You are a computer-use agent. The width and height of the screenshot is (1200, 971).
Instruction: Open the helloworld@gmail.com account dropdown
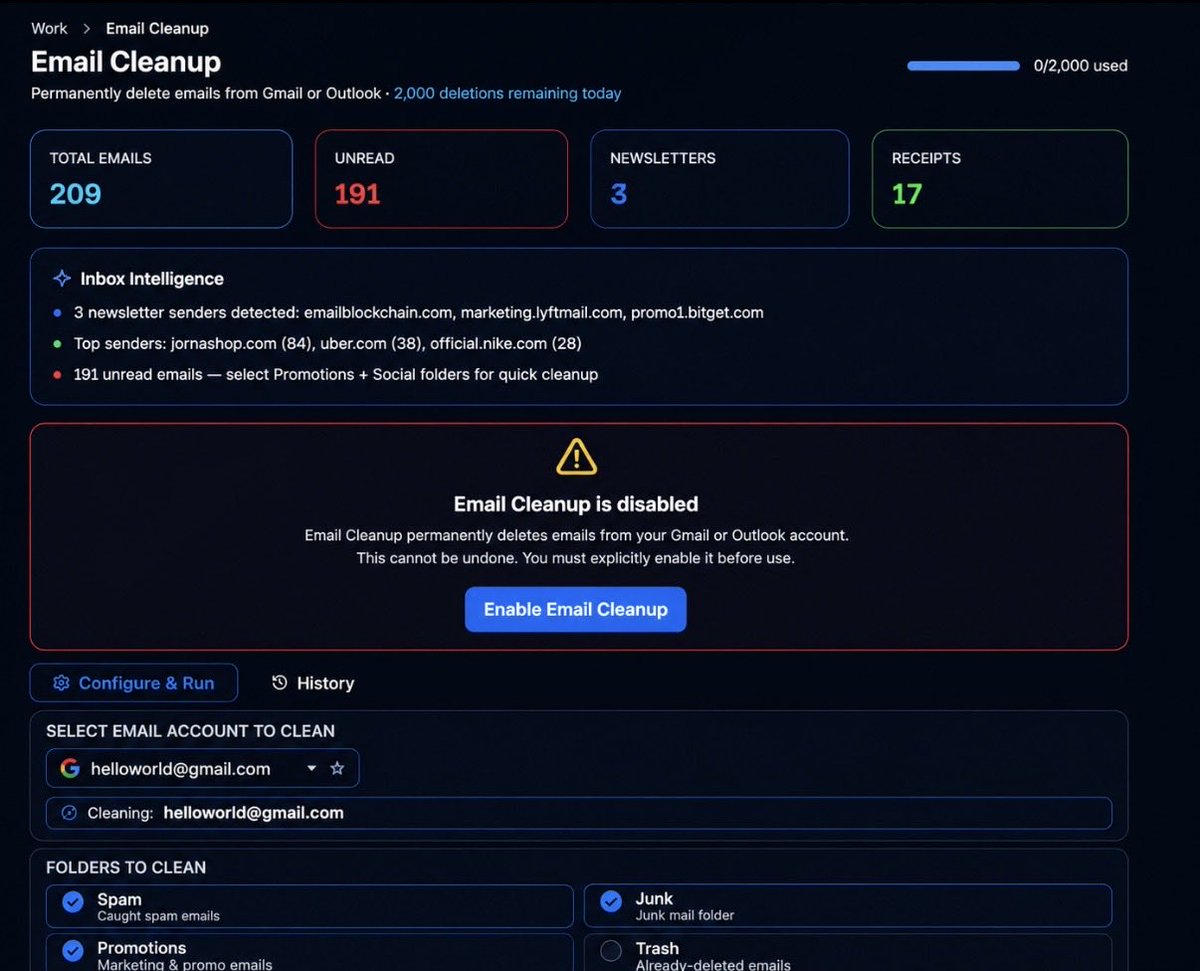tap(202, 769)
